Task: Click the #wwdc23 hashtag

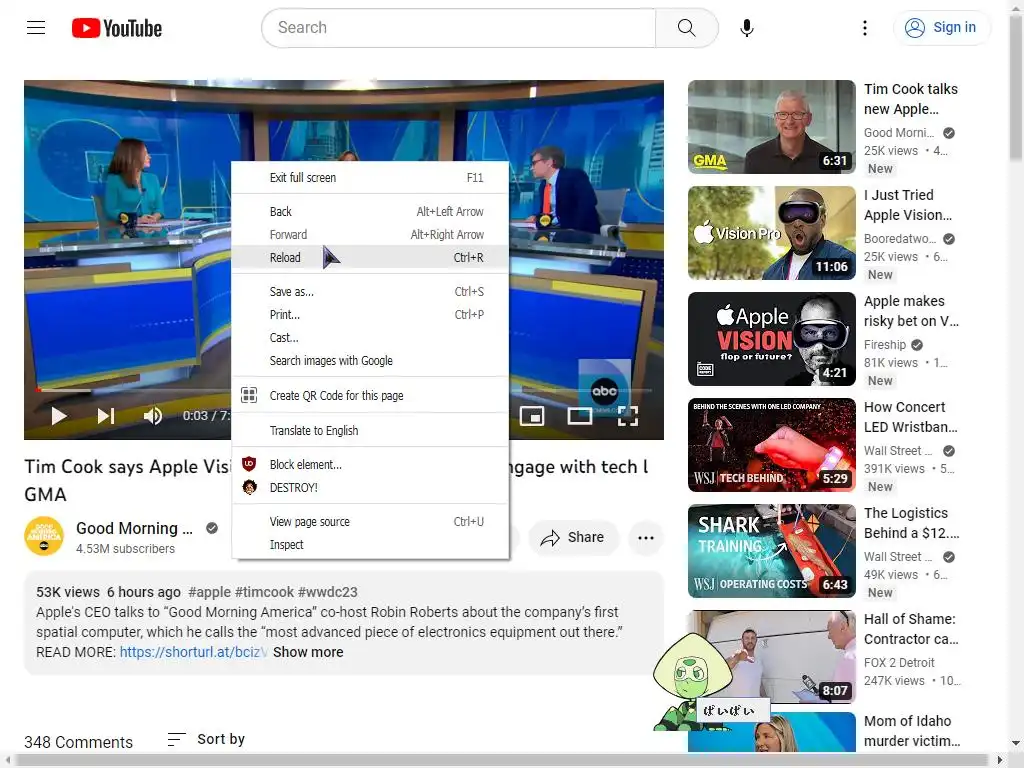Action: coord(328,592)
